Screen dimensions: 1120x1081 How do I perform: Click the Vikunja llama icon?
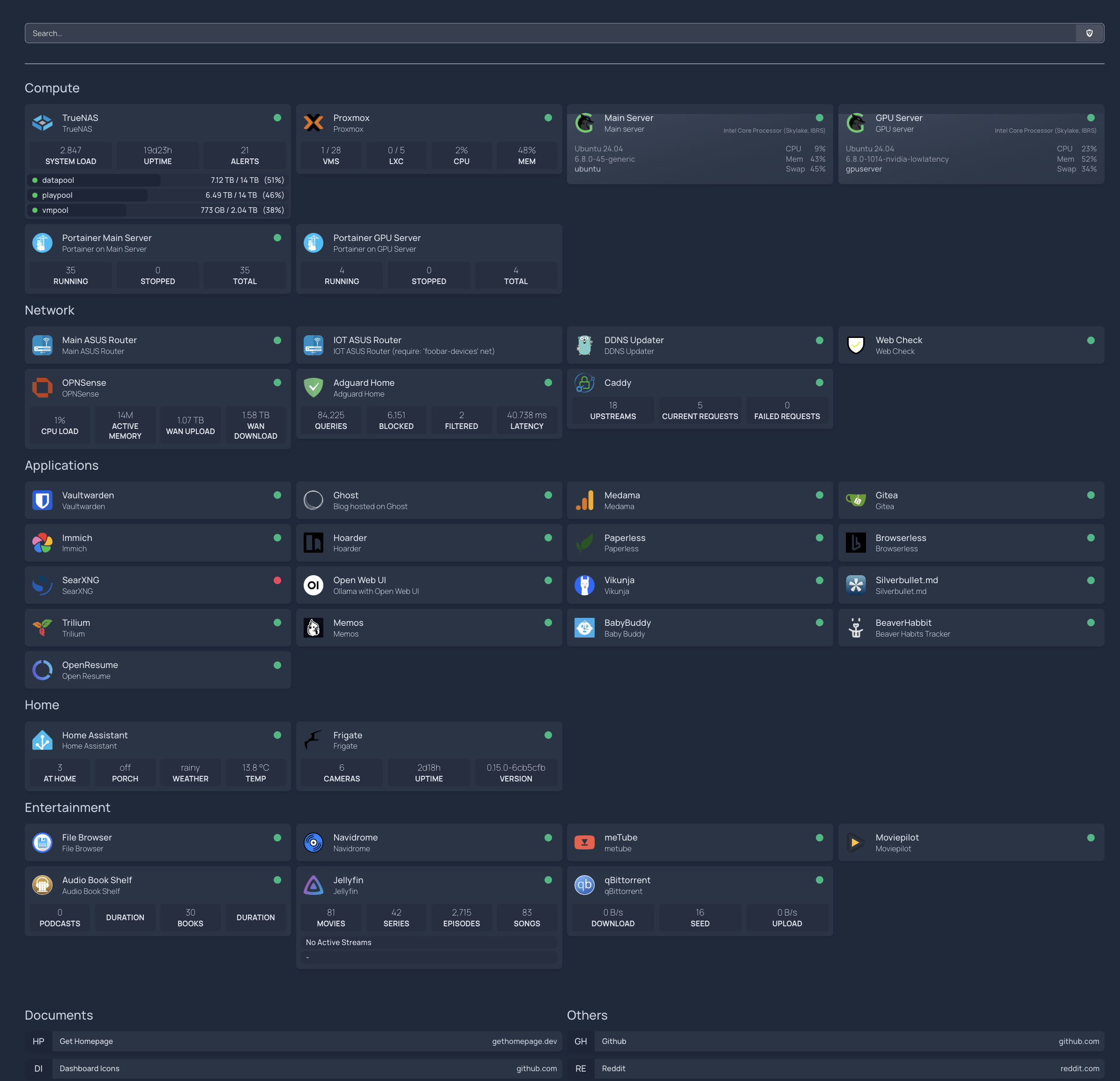point(584,586)
